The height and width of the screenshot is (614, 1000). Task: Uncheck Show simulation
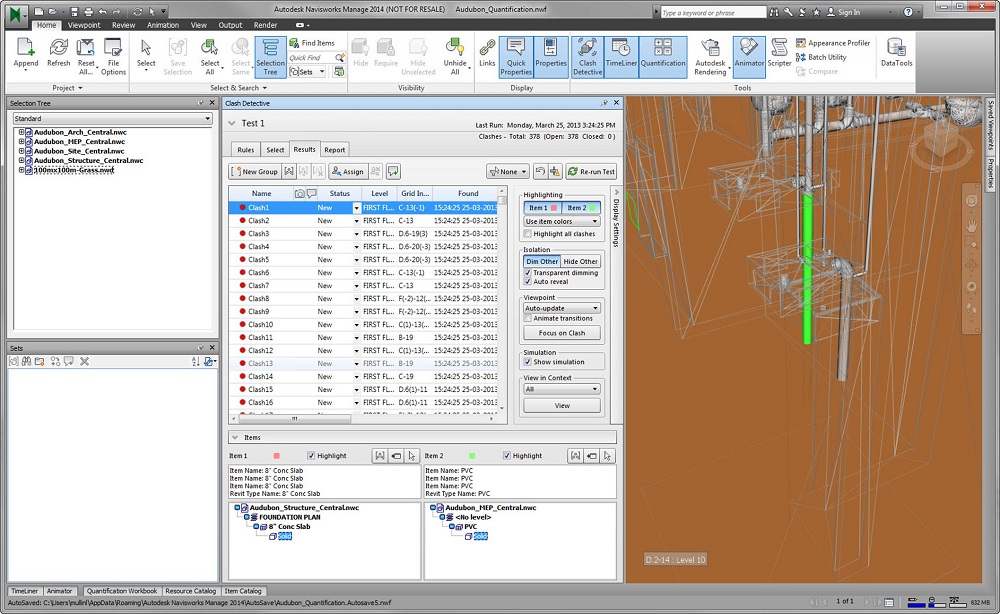click(527, 362)
